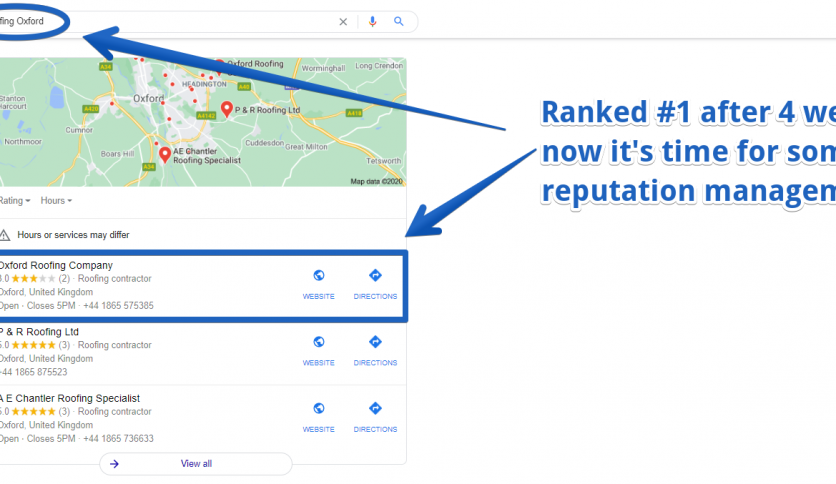Open the P & R Roofing Ltd website via the globe icon
Viewport: 836px width, 484px height.
click(x=318, y=342)
